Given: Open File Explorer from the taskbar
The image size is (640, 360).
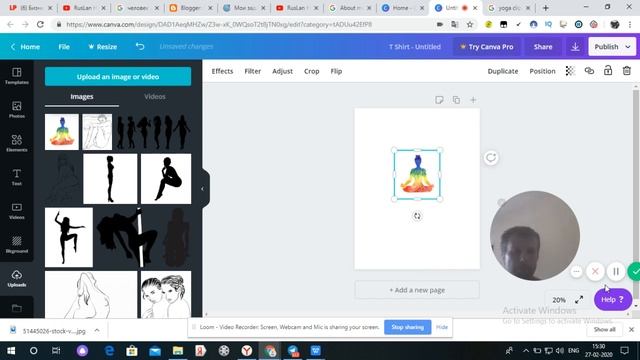Looking at the screenshot, I should pyautogui.click(x=178, y=351).
